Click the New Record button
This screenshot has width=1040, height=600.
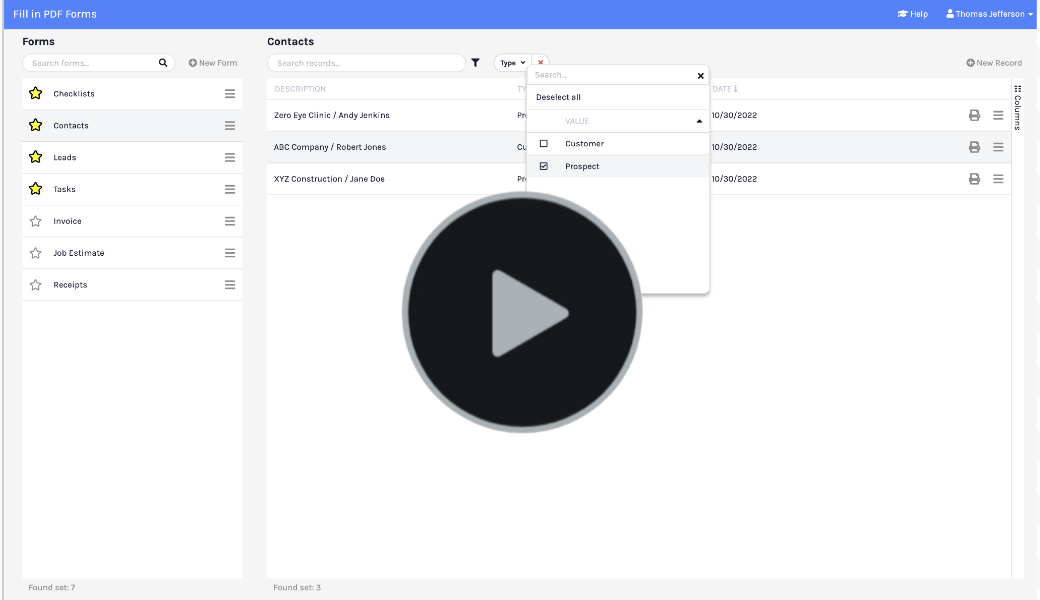(994, 63)
